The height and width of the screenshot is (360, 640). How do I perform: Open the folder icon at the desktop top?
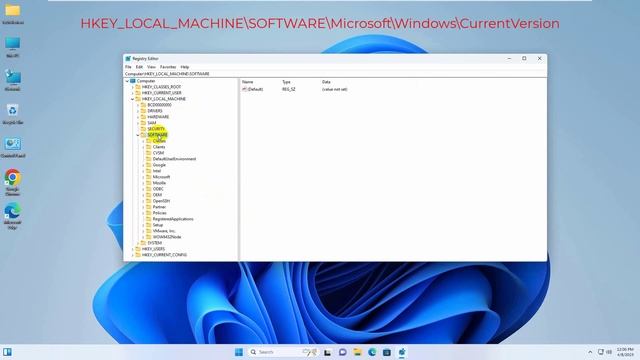point(13,13)
